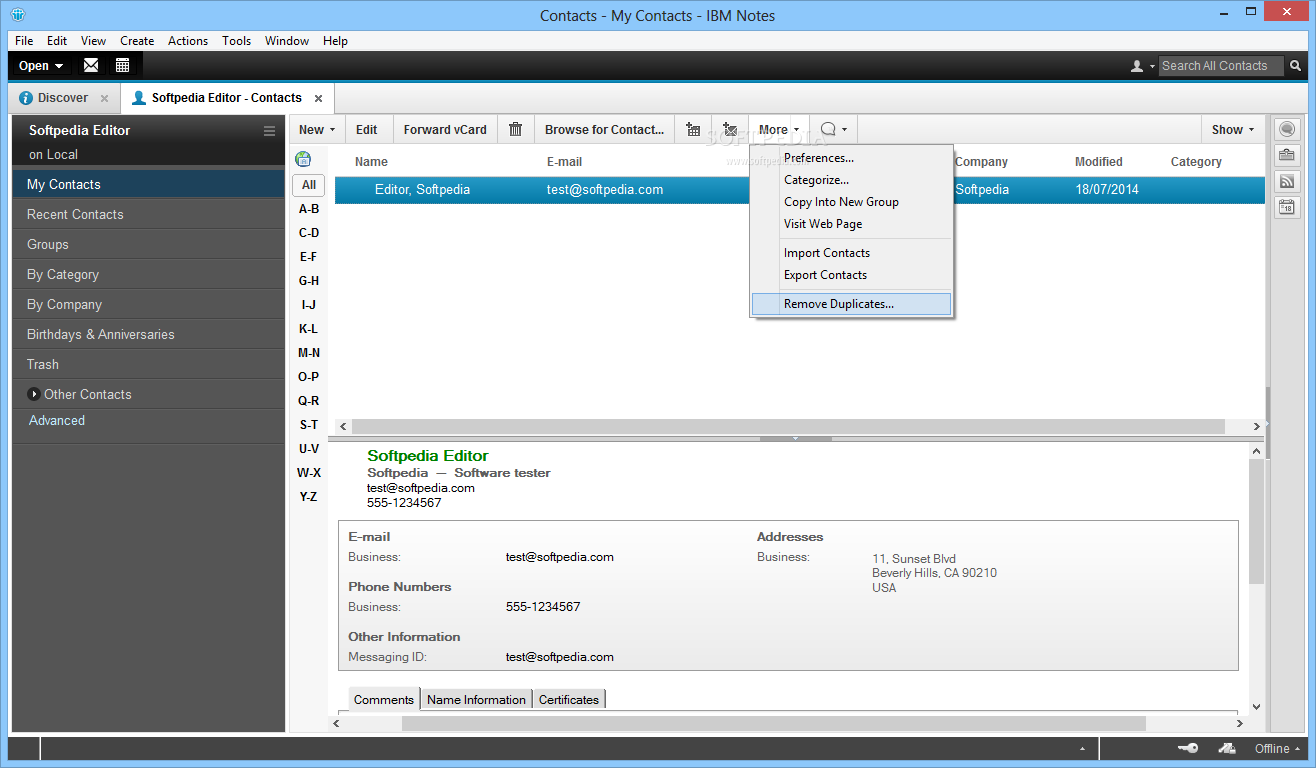The width and height of the screenshot is (1316, 768).
Task: Click the chat bubble toolbar icon
Action: 827,129
